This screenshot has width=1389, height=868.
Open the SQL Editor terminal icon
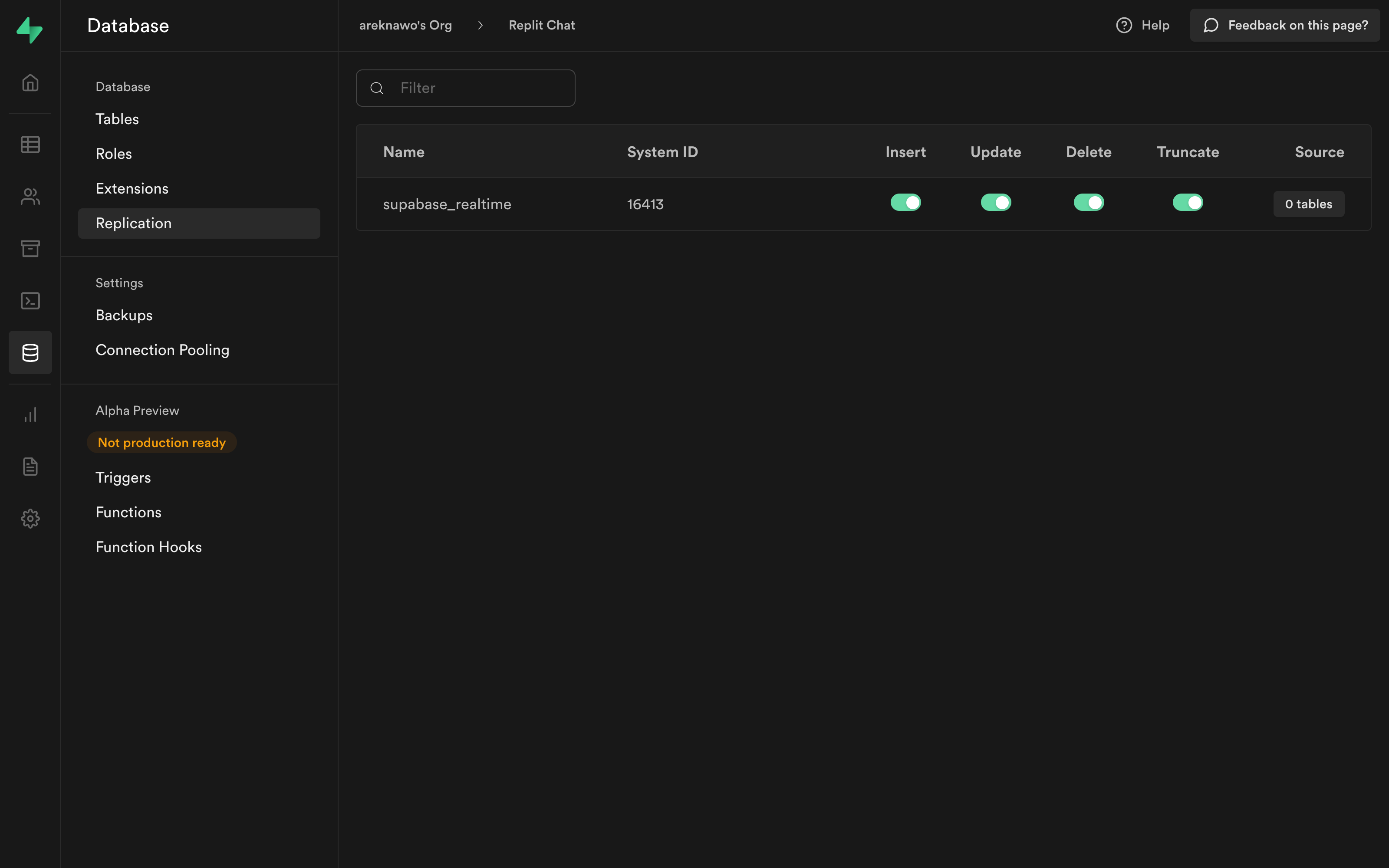tap(30, 301)
